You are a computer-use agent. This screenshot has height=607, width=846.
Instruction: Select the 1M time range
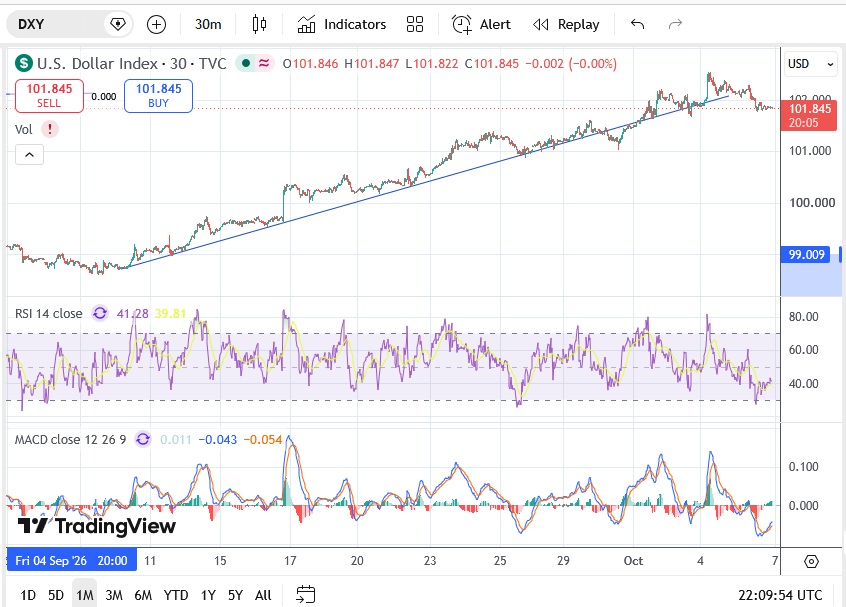pyautogui.click(x=85, y=595)
